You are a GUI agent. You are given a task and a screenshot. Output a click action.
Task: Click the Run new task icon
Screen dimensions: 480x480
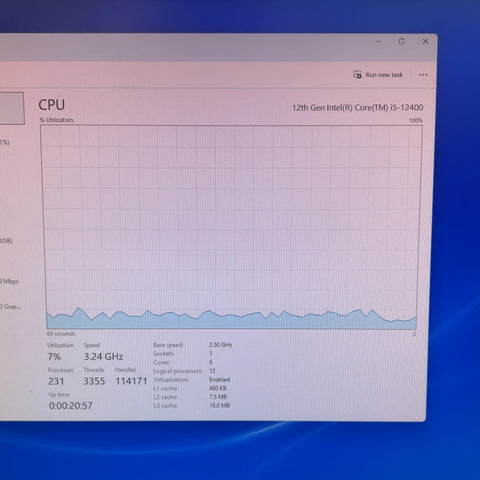pyautogui.click(x=357, y=75)
